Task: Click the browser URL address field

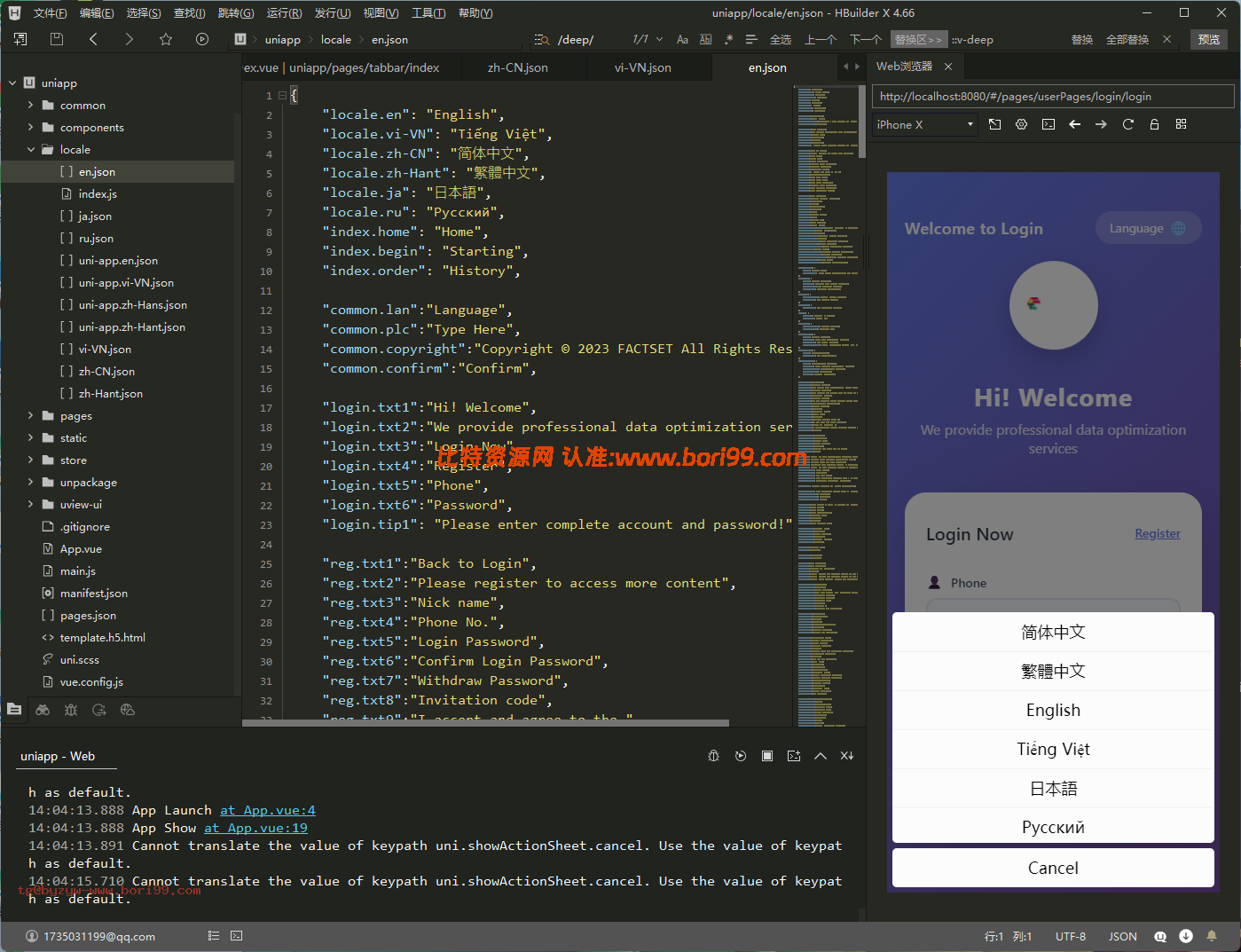Action: [x=1053, y=97]
